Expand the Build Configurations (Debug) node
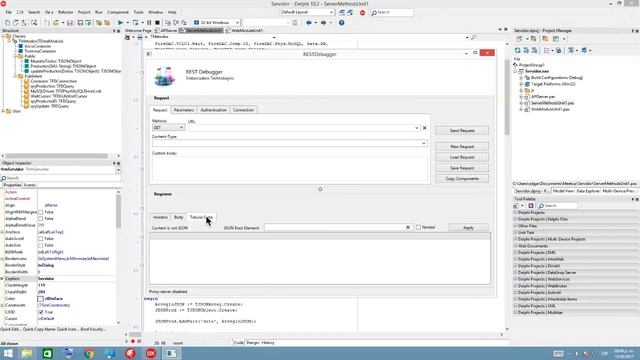 click(x=522, y=78)
